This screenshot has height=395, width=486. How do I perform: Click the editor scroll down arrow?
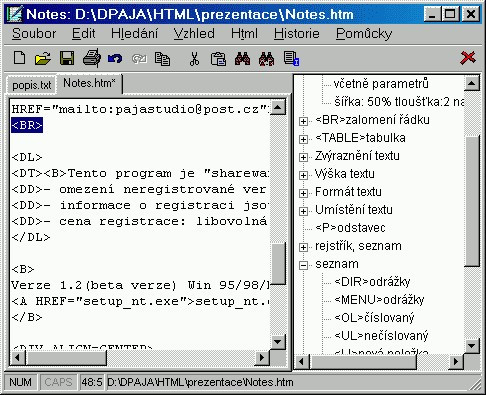click(x=278, y=341)
